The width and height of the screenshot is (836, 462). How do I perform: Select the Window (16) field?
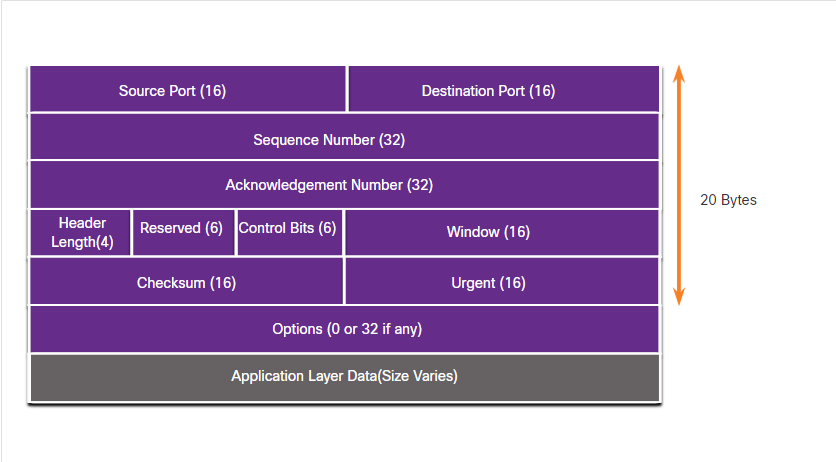[502, 232]
